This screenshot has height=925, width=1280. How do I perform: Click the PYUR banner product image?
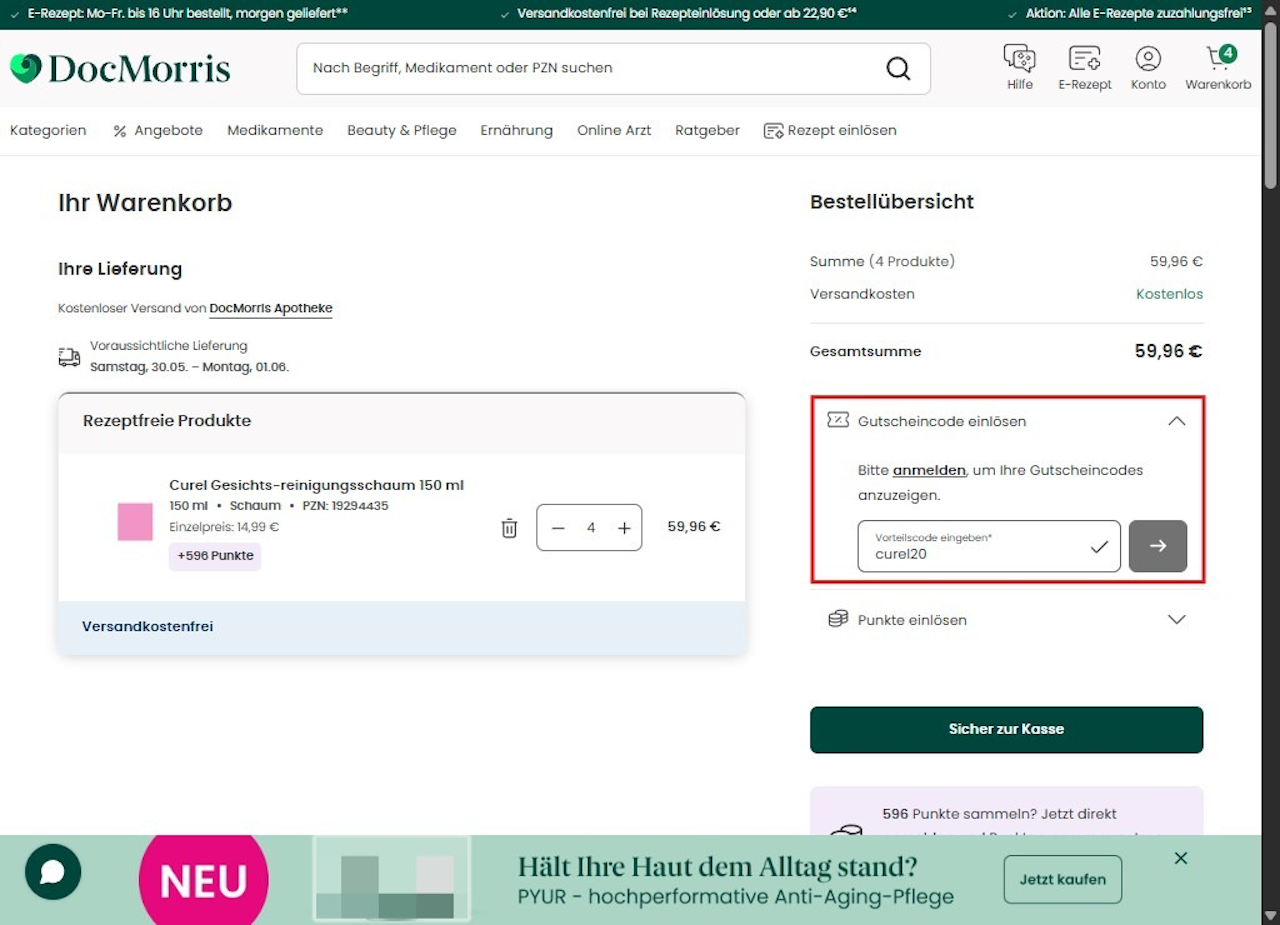[x=392, y=879]
